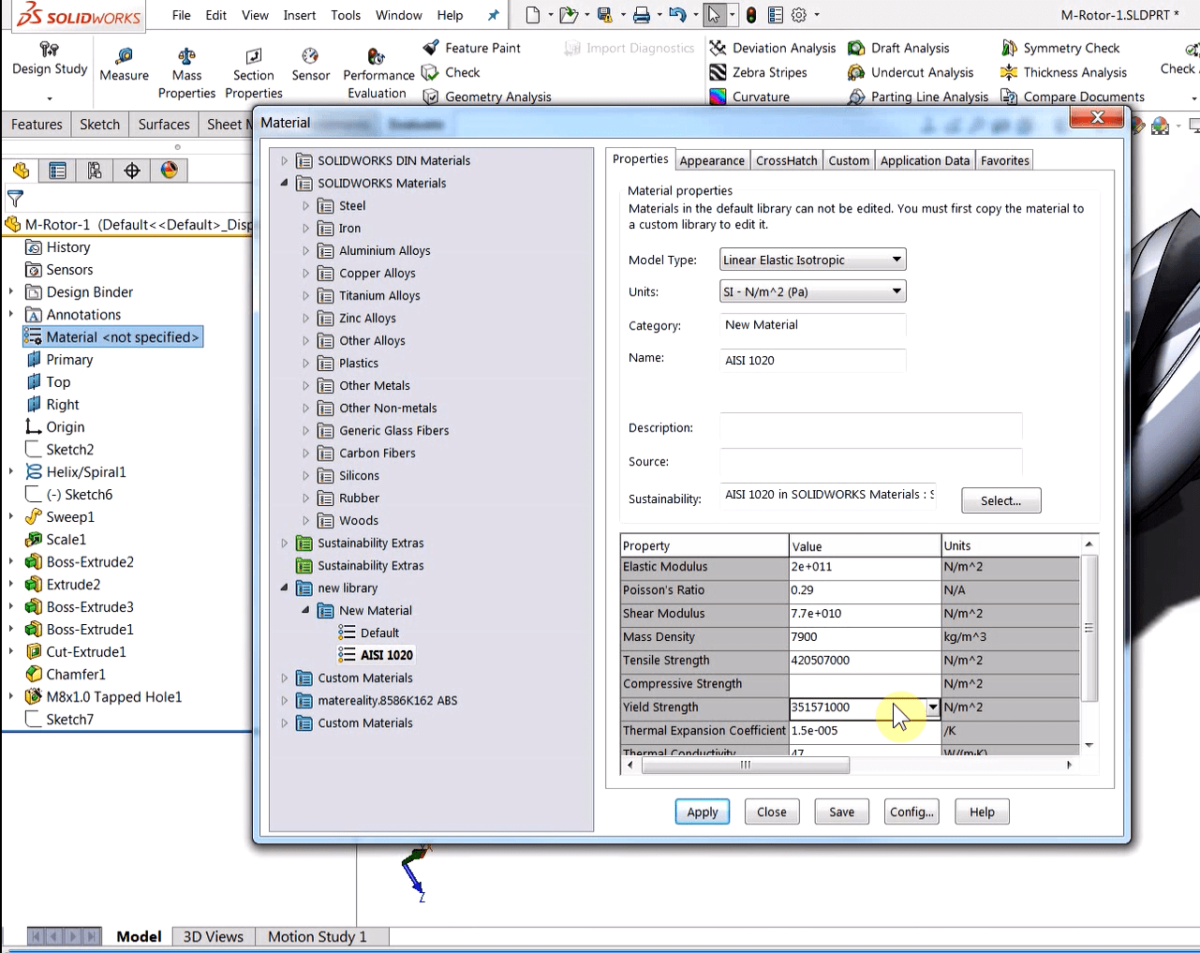
Task: Open Performance Evaluation tool
Action: tap(377, 56)
